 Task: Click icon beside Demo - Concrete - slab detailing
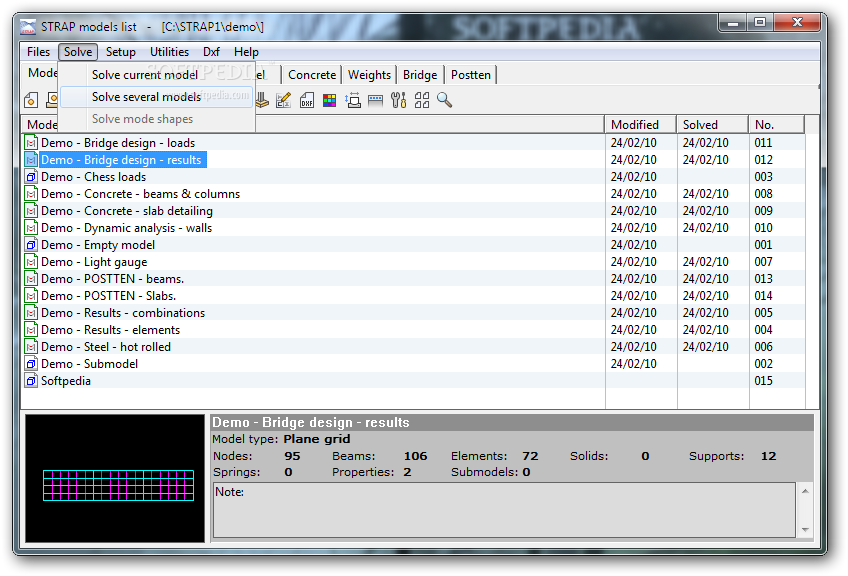click(31, 211)
